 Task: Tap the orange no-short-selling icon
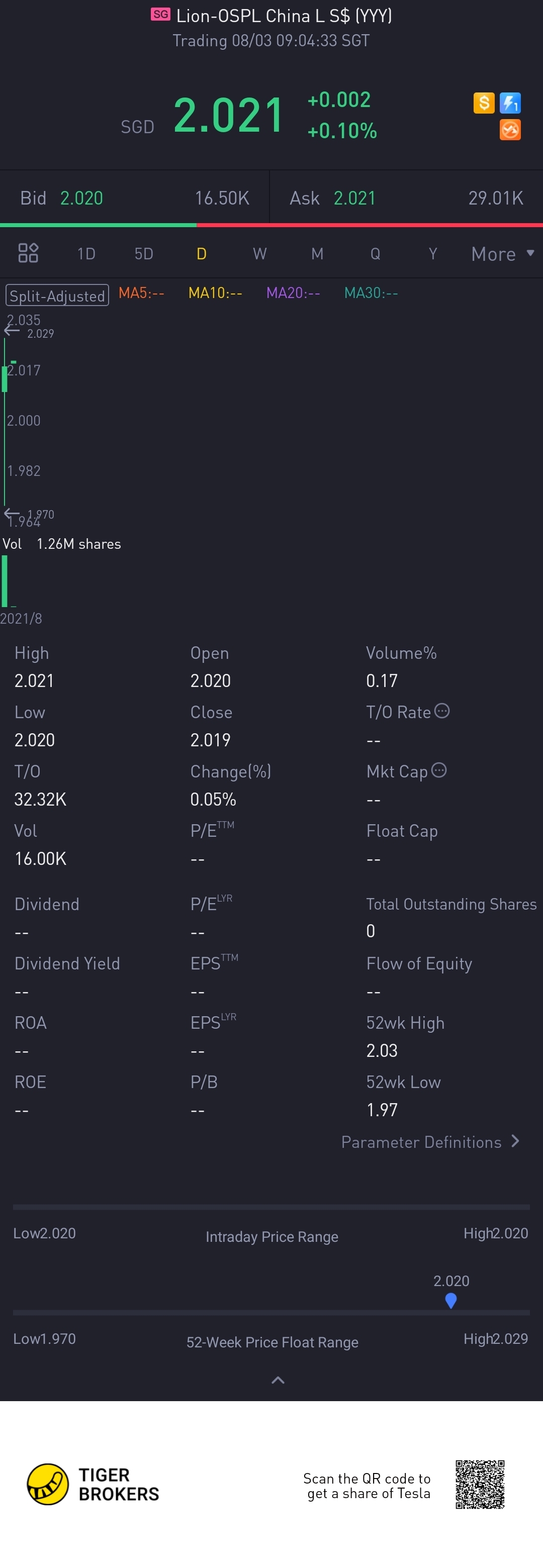[509, 130]
